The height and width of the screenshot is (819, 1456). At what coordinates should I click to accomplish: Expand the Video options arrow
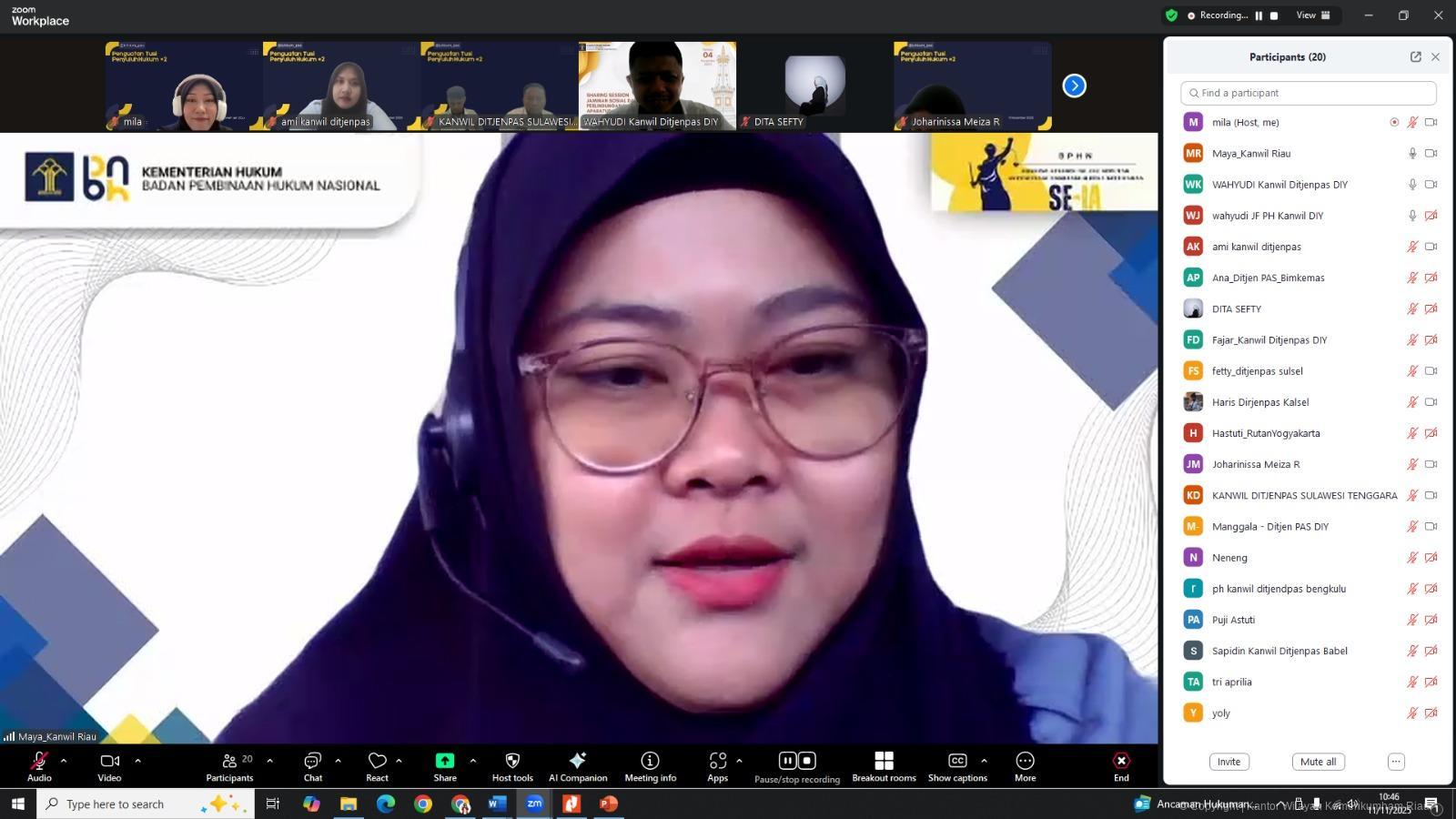coord(137,760)
